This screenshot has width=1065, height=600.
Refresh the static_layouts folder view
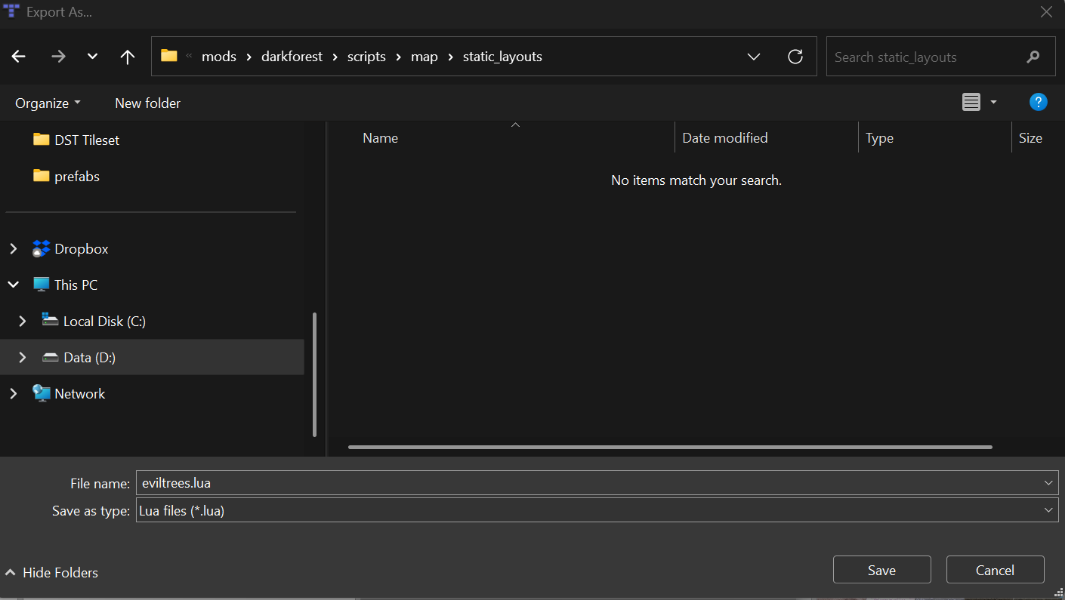pyautogui.click(x=795, y=57)
